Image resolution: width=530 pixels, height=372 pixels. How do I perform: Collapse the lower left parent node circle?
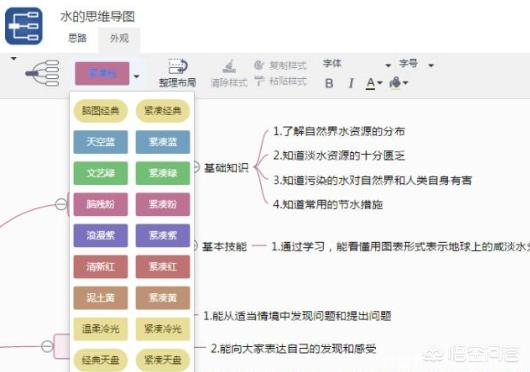47,346
